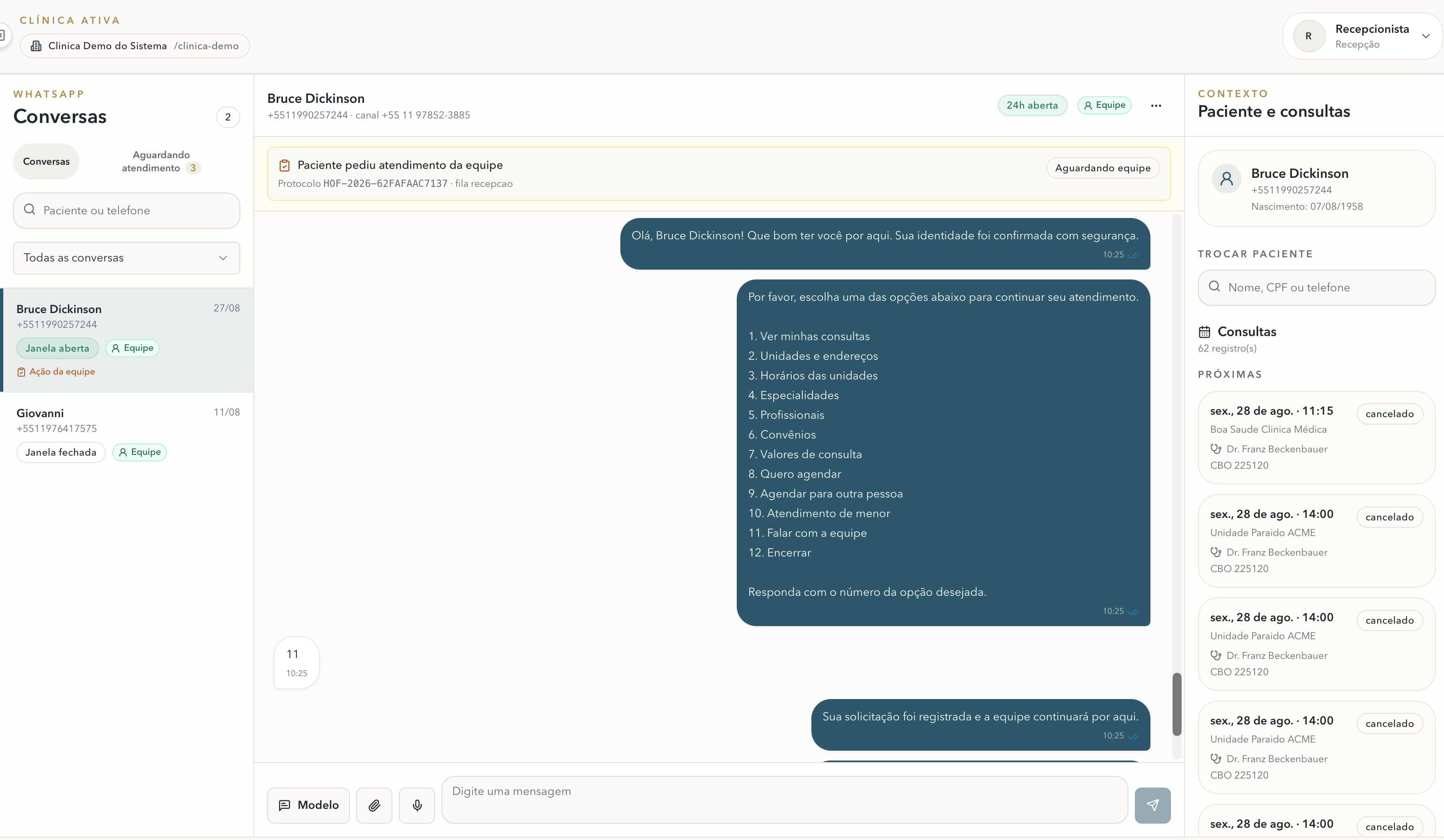Click date 11/08 on Giovanni conversation
Image resolution: width=1444 pixels, height=840 pixels.
(x=226, y=412)
